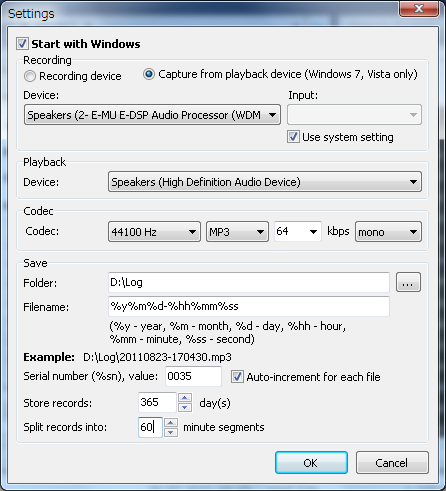Screen dimensions: 446x491
Task: Click the Cancel button
Action: point(392,463)
